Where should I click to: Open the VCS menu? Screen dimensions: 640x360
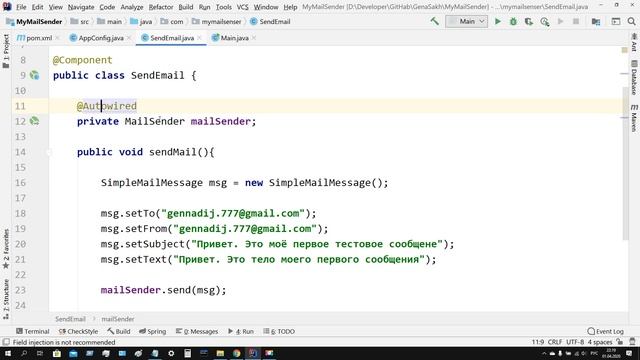coord(242,7)
